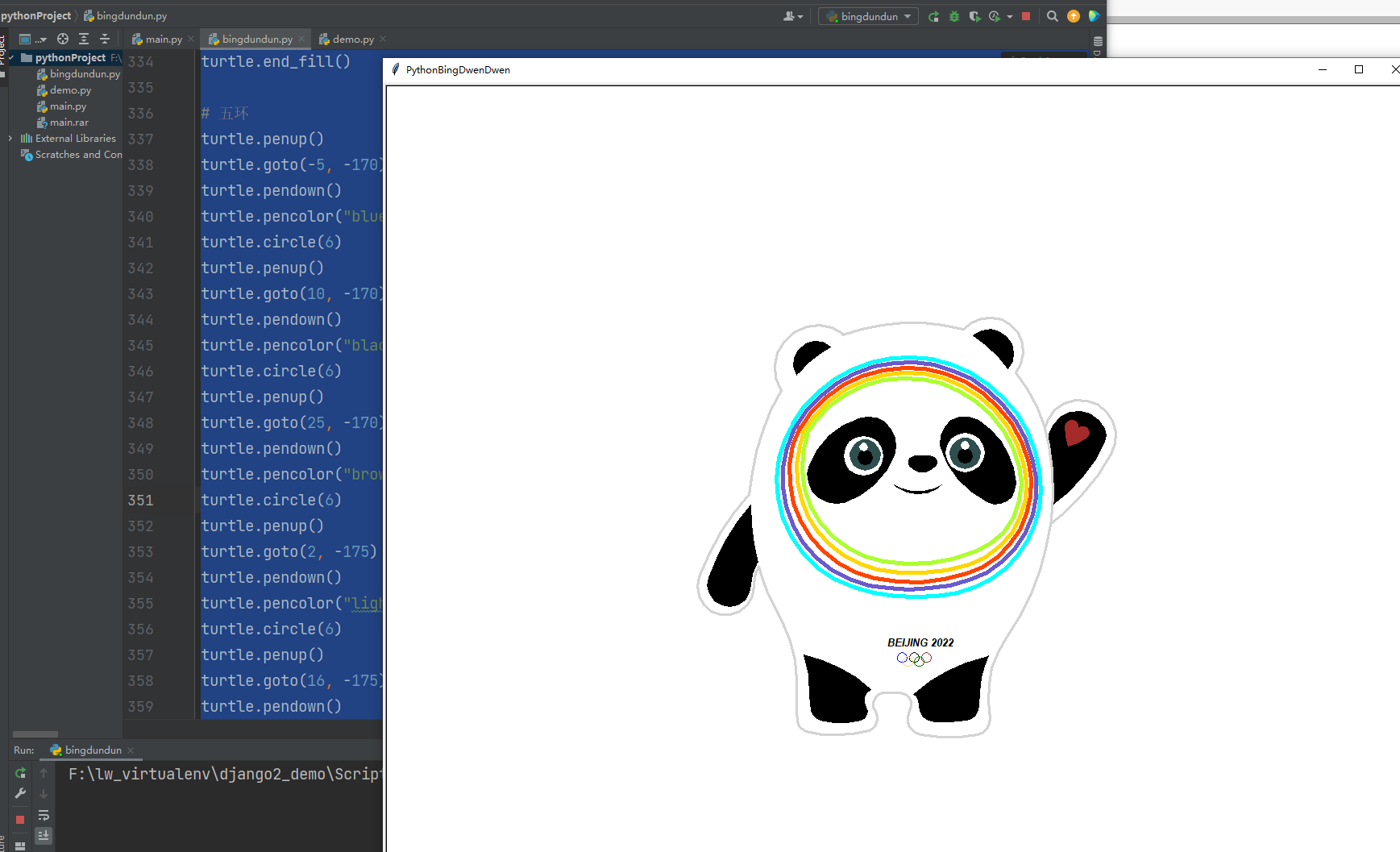Minimize the PythonBingDwenDwen turtle window
The height and width of the screenshot is (852, 1400).
click(x=1323, y=70)
